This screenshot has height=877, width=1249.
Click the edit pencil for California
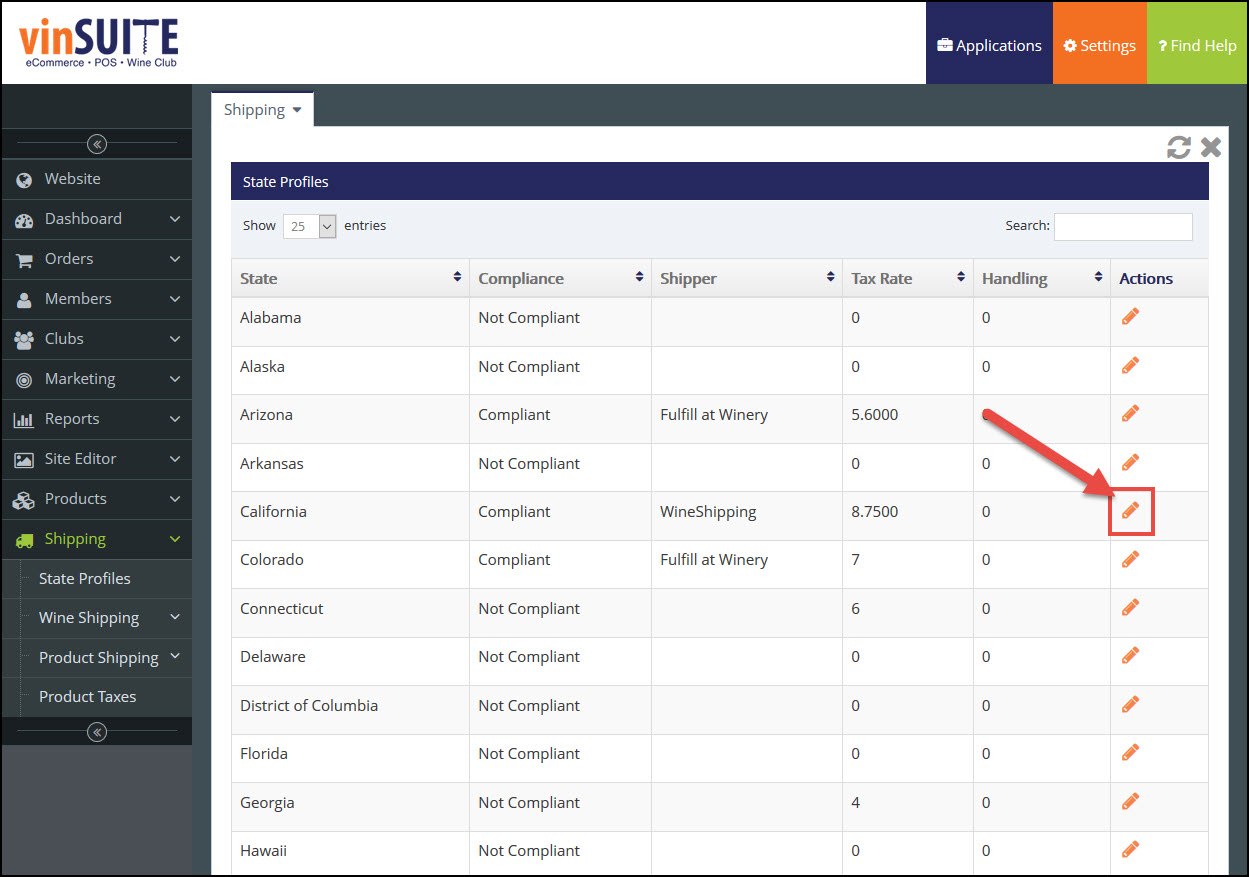1130,511
